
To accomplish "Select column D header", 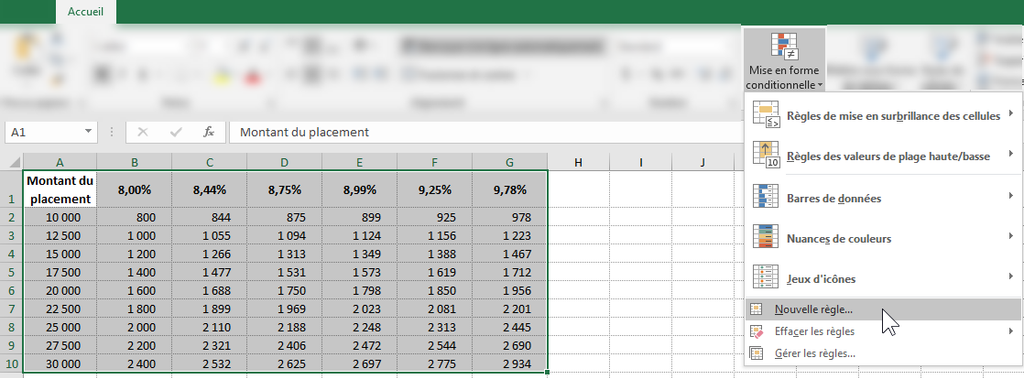I will pos(284,162).
